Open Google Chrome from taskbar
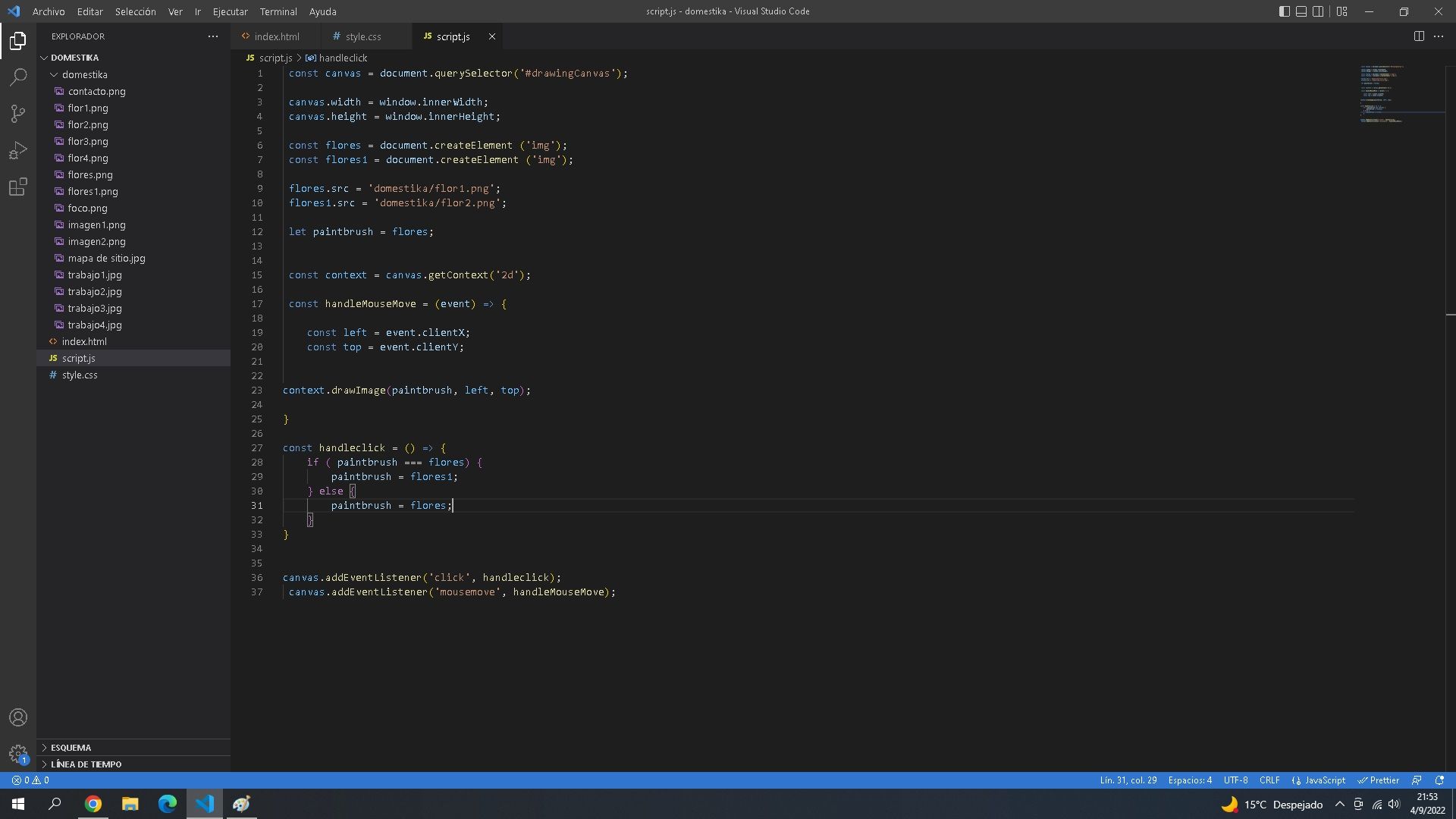 click(93, 804)
